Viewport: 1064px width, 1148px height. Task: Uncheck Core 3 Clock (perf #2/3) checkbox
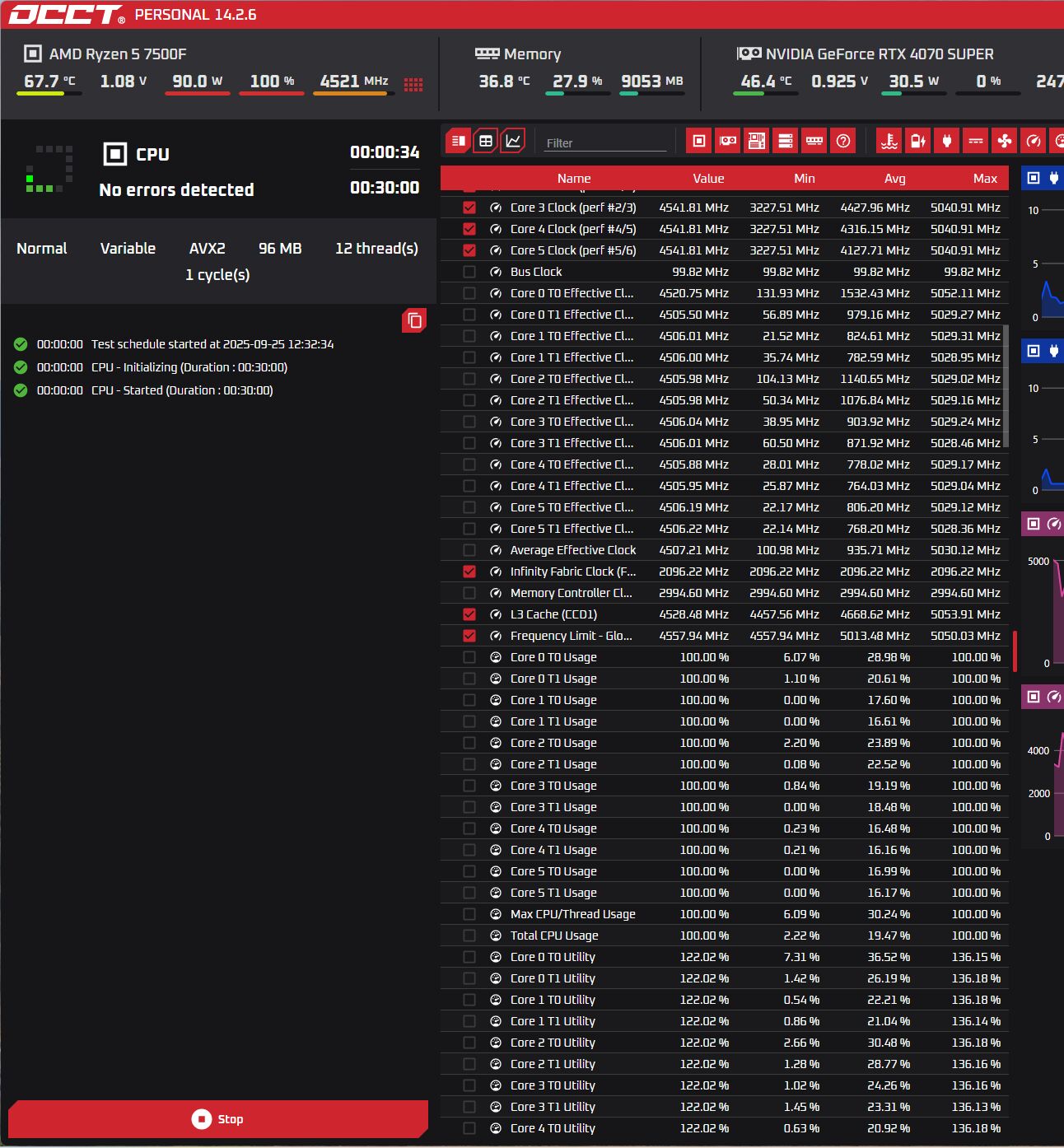pyautogui.click(x=469, y=208)
